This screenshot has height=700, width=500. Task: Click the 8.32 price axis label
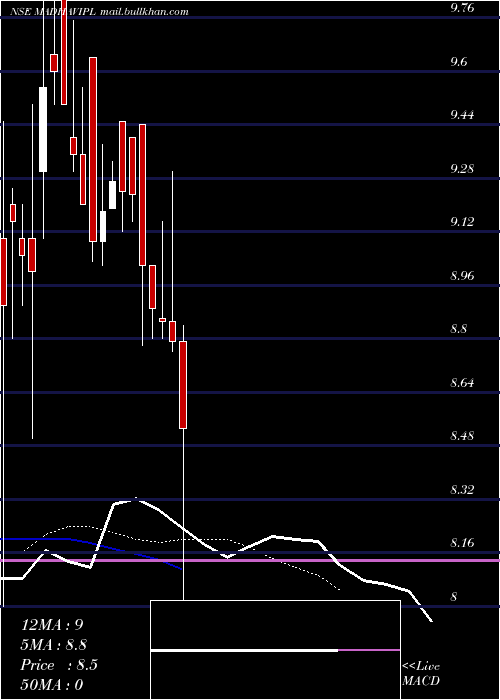(x=464, y=490)
